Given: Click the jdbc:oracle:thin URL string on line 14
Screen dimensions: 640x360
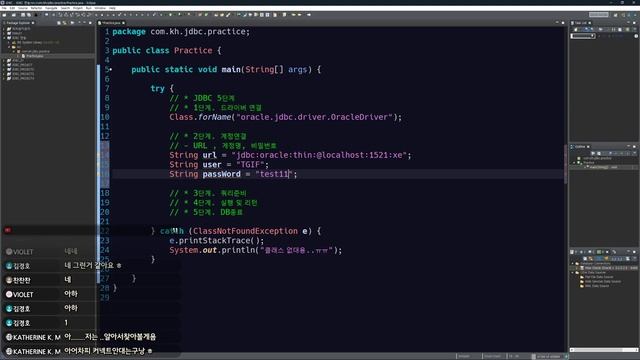Looking at the screenshot, I should 319,155.
